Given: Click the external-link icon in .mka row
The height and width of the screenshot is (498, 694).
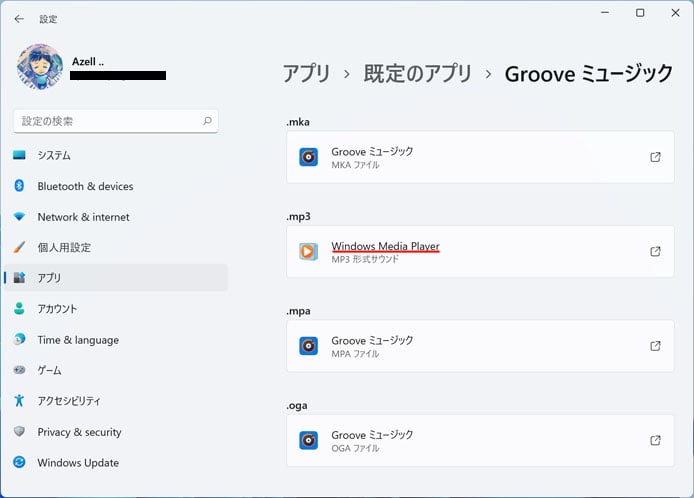Looking at the screenshot, I should pos(655,157).
